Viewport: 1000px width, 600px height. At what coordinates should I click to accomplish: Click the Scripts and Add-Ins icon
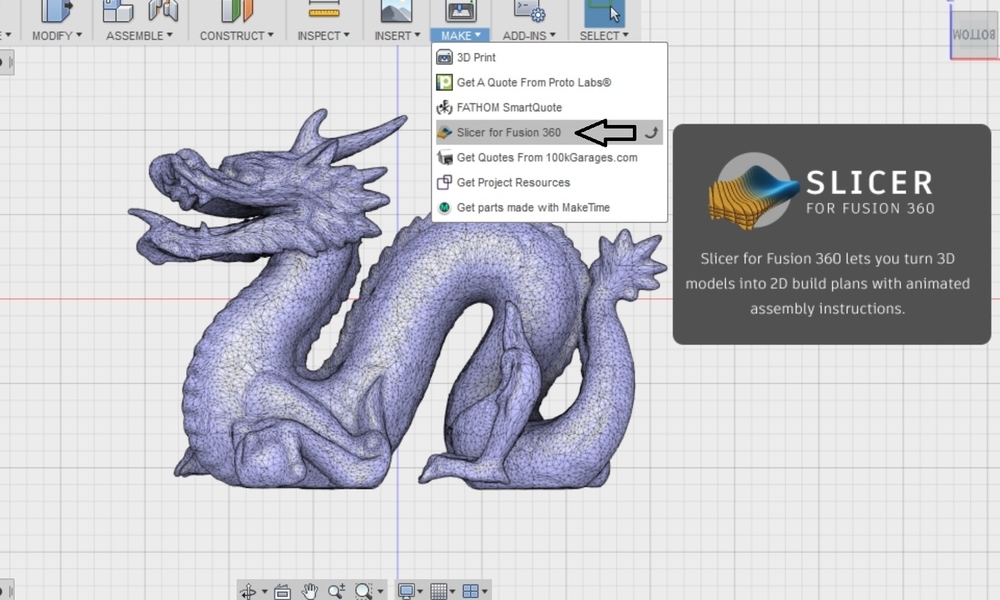[529, 11]
